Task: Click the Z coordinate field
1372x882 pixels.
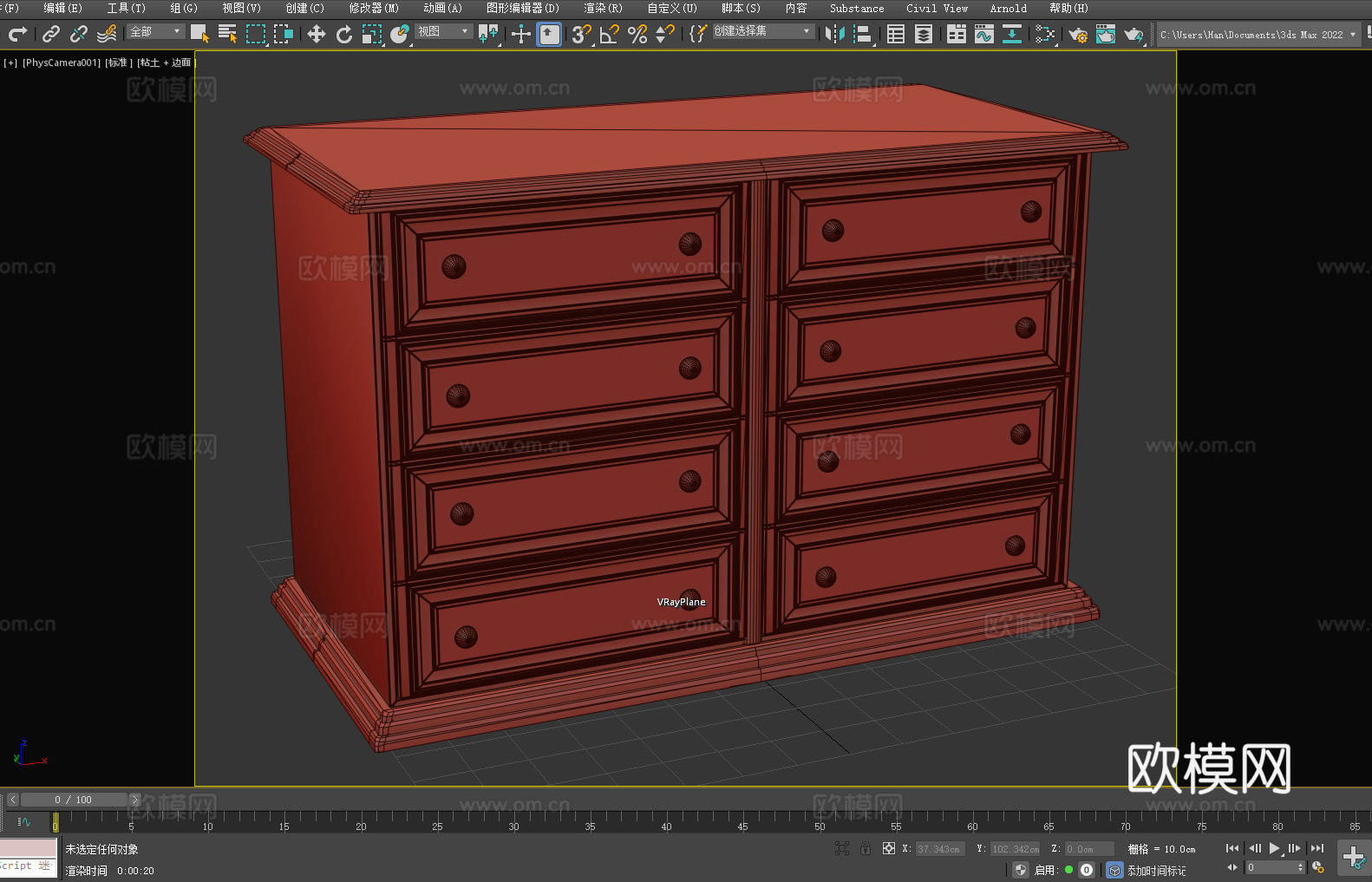Action: (1089, 849)
